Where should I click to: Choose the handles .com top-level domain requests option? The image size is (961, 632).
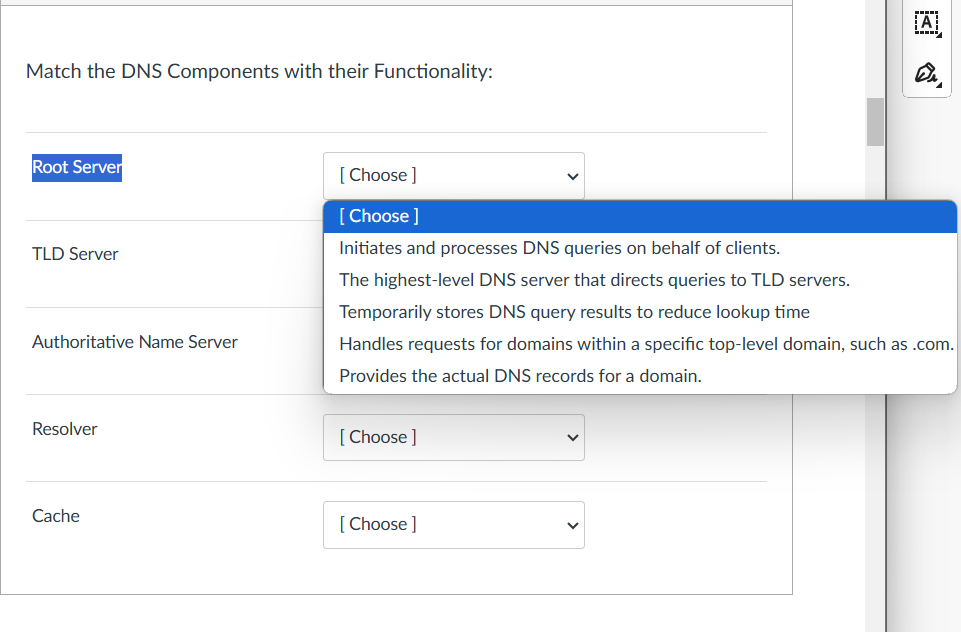click(644, 343)
